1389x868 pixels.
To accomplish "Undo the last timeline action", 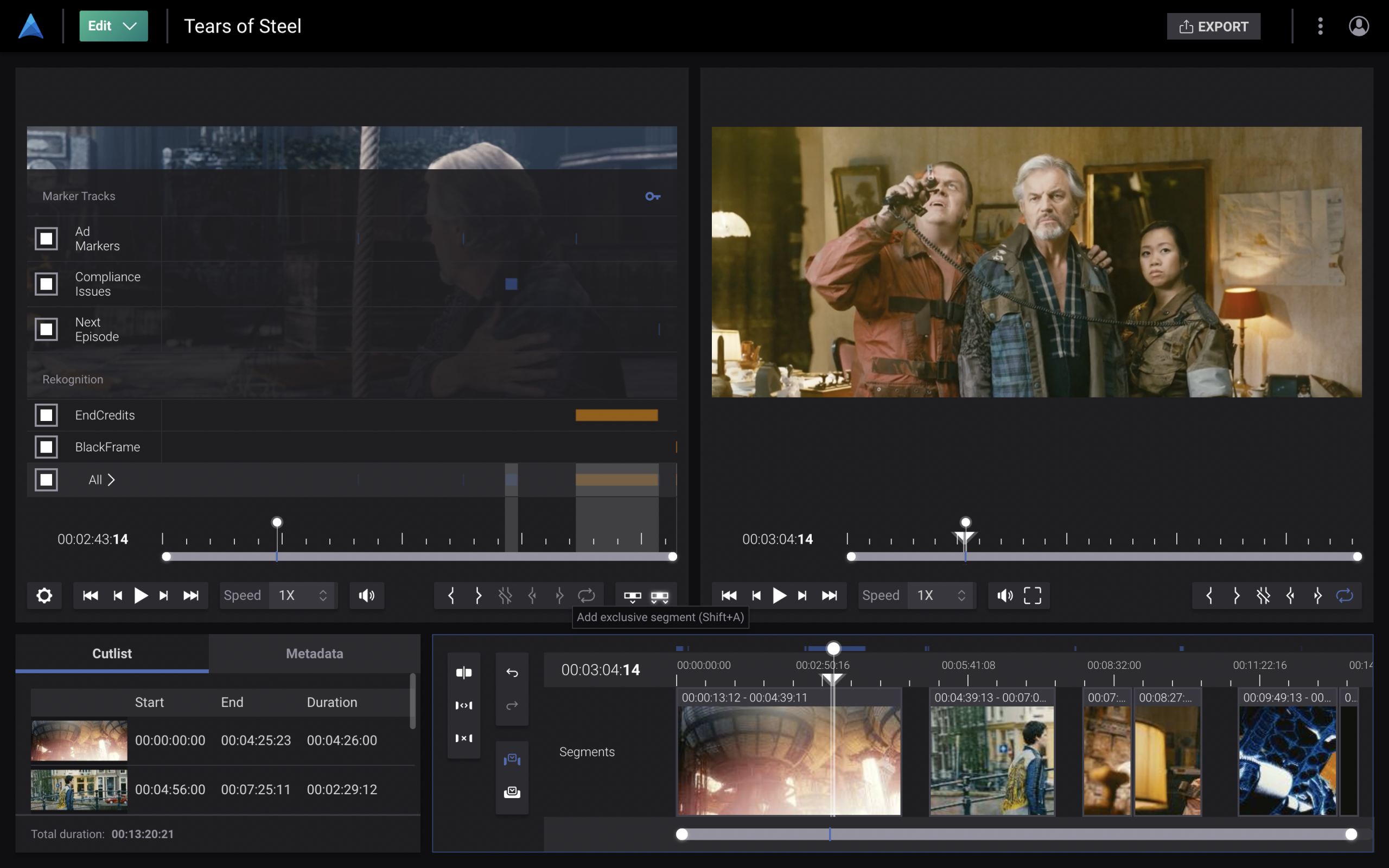I will (x=512, y=672).
